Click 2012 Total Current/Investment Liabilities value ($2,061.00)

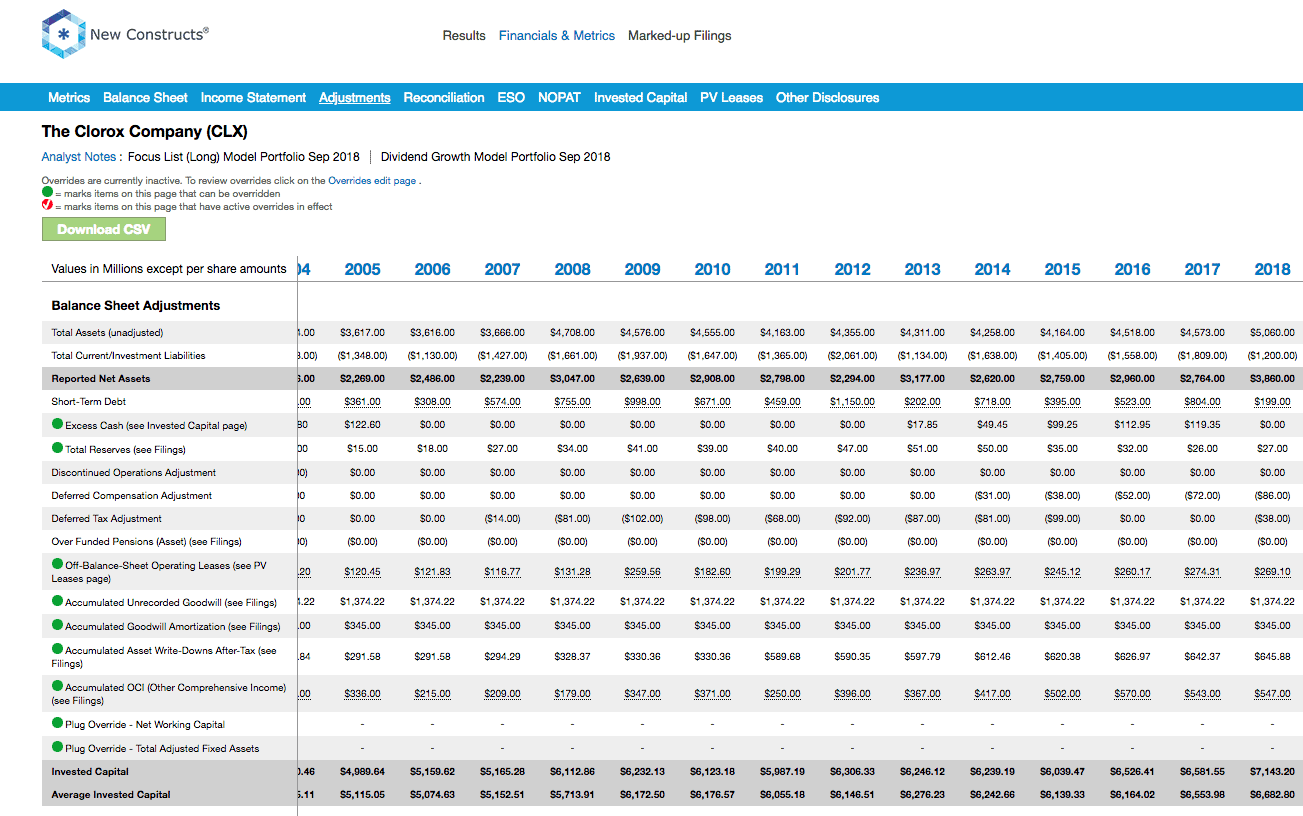[x=853, y=356]
